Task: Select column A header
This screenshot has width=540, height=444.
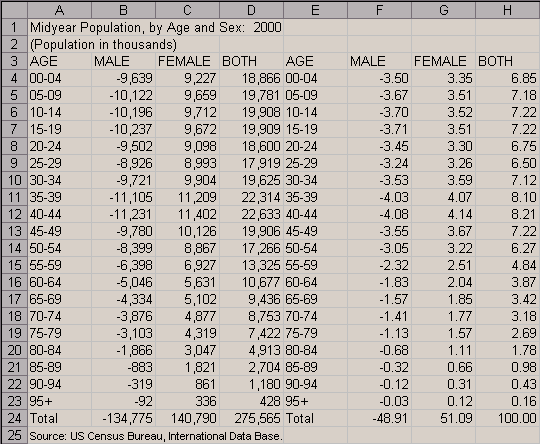Action: pyautogui.click(x=59, y=10)
